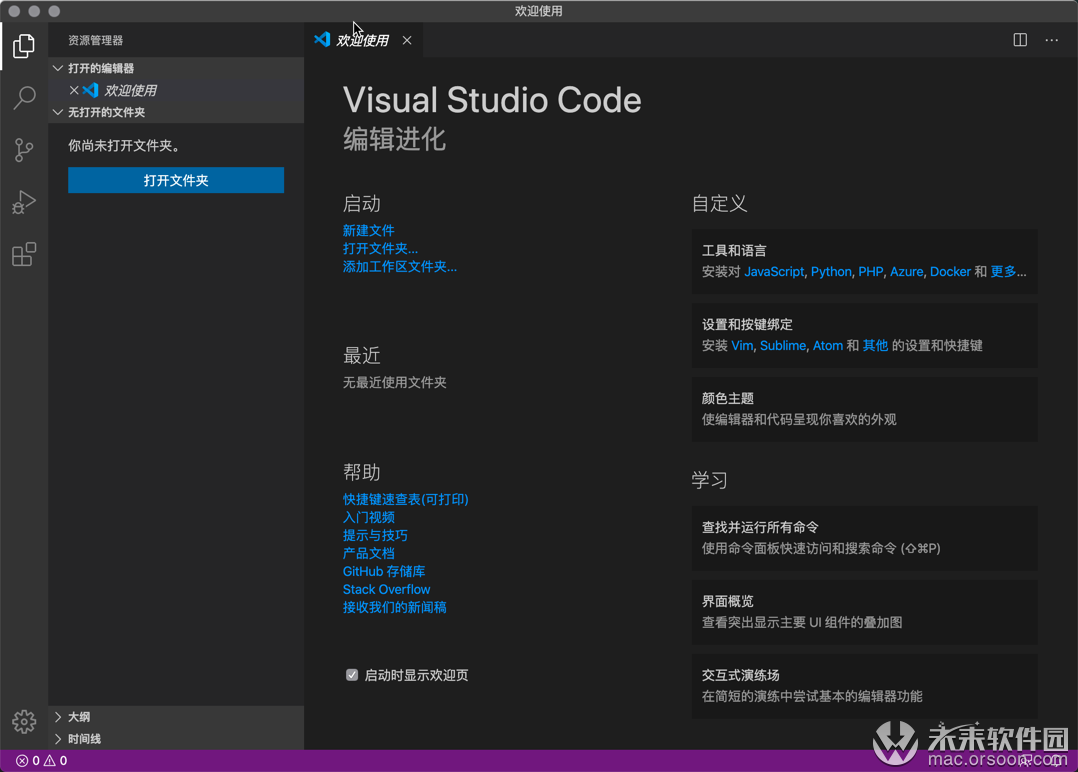Open the 交互式演练场 card
This screenshot has height=772, width=1078.
point(864,686)
